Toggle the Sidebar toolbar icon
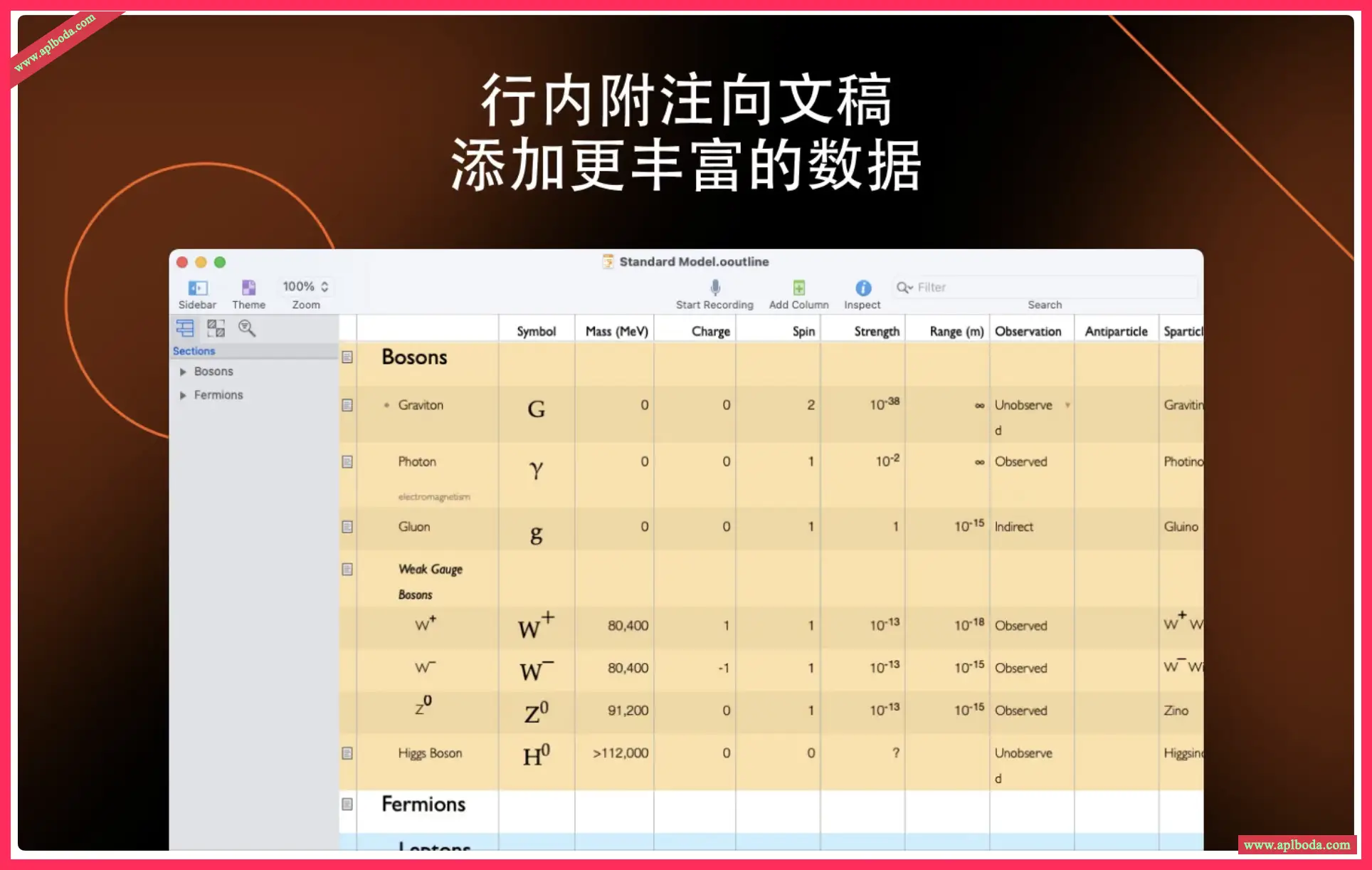The image size is (1372, 870). click(x=197, y=288)
